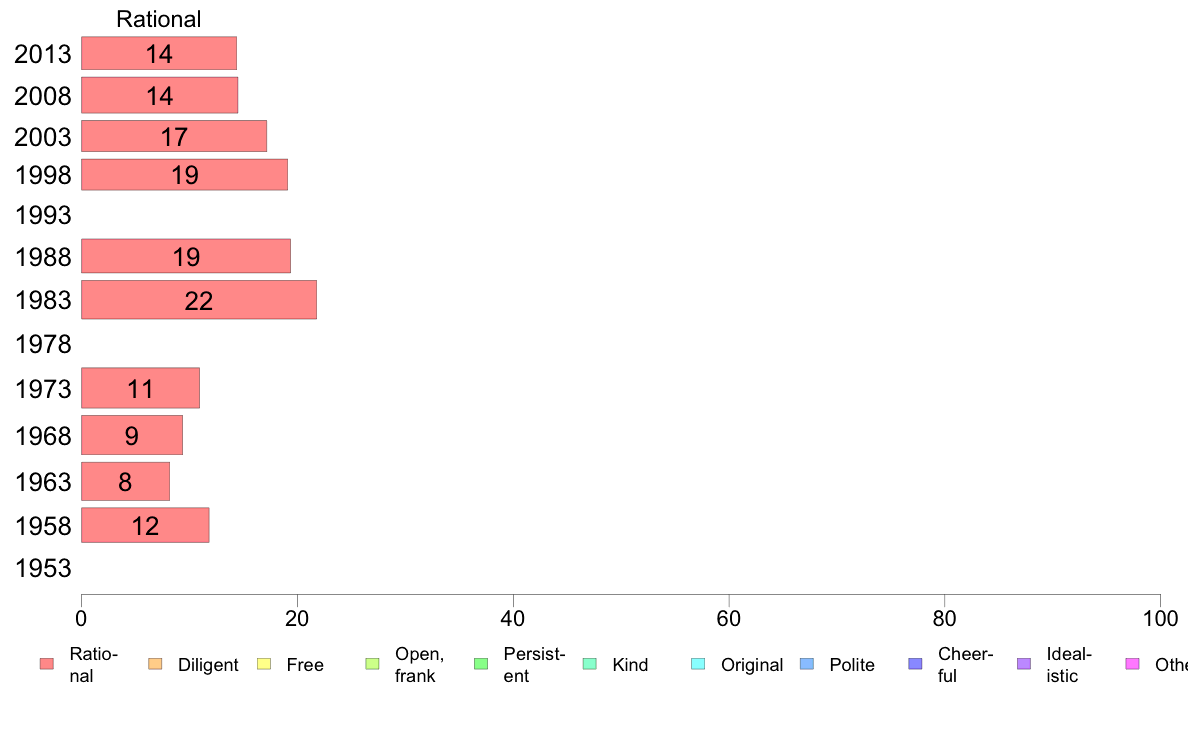Click the Diligent legend swatch

click(x=155, y=664)
